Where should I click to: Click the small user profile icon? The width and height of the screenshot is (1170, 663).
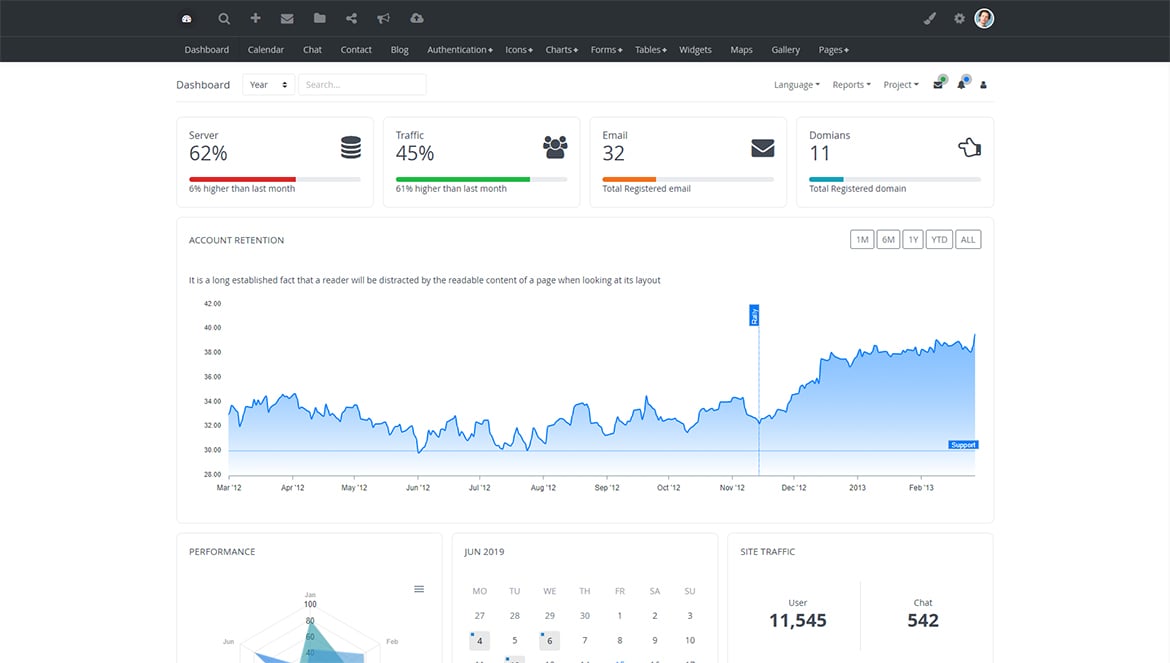(983, 85)
